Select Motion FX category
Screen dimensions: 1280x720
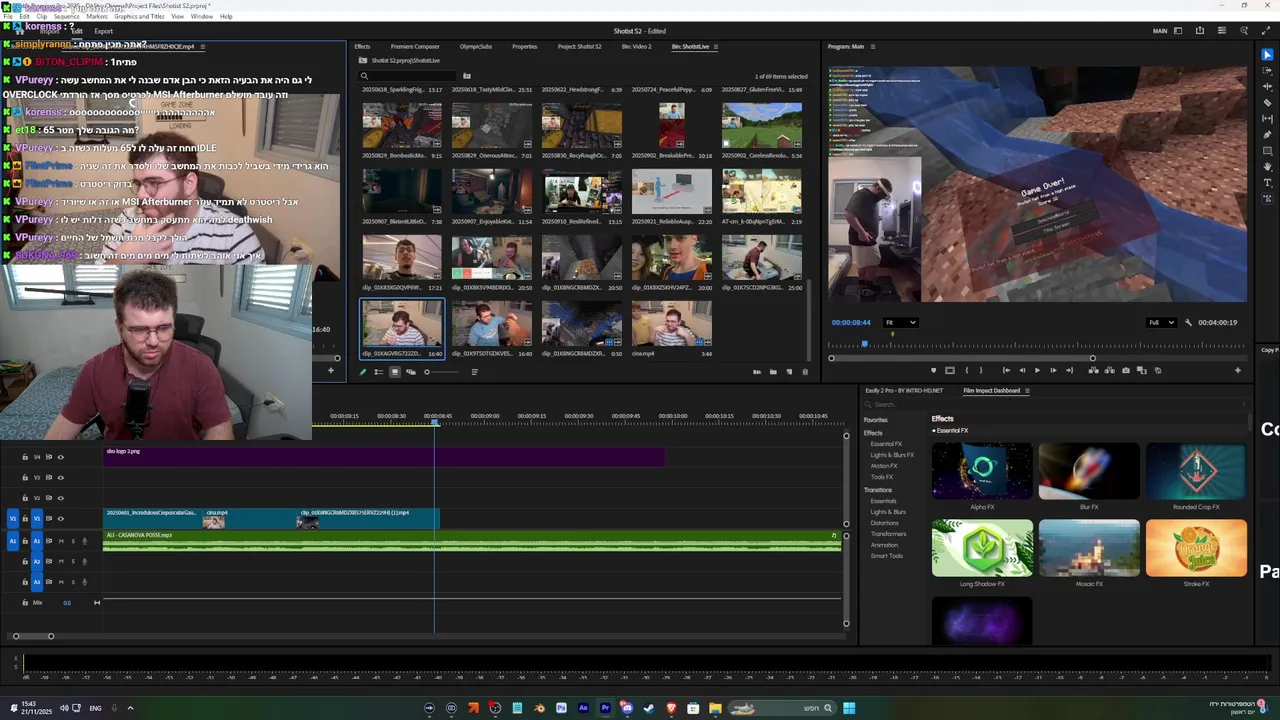884,466
